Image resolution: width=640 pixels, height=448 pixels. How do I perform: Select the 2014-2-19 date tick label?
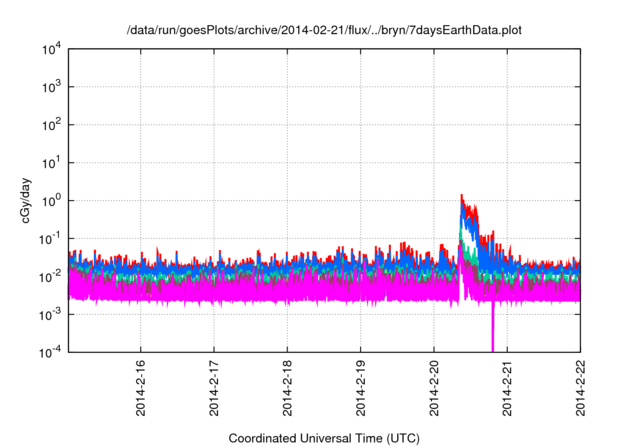[361, 388]
